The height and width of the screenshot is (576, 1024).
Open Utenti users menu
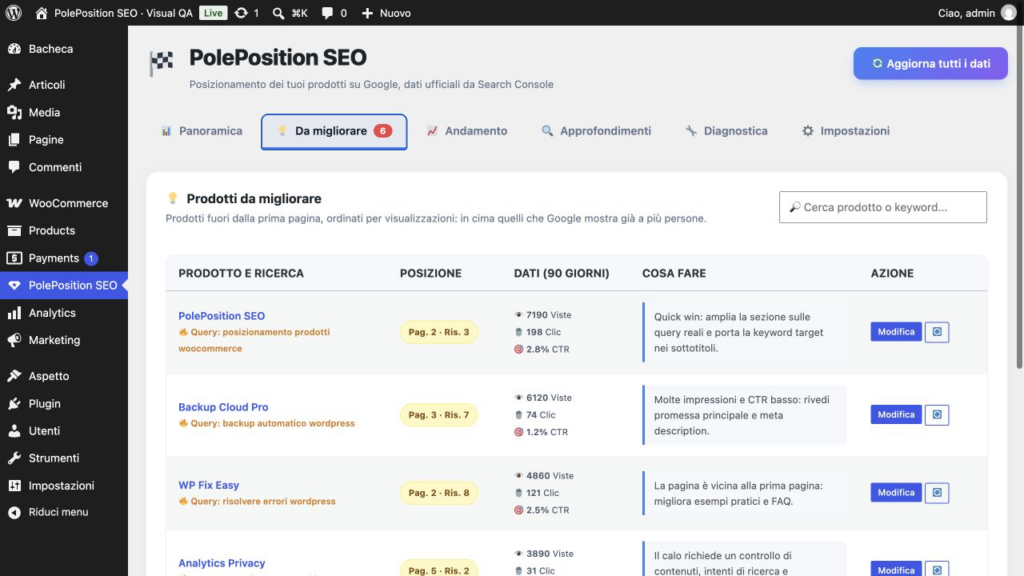(64, 431)
